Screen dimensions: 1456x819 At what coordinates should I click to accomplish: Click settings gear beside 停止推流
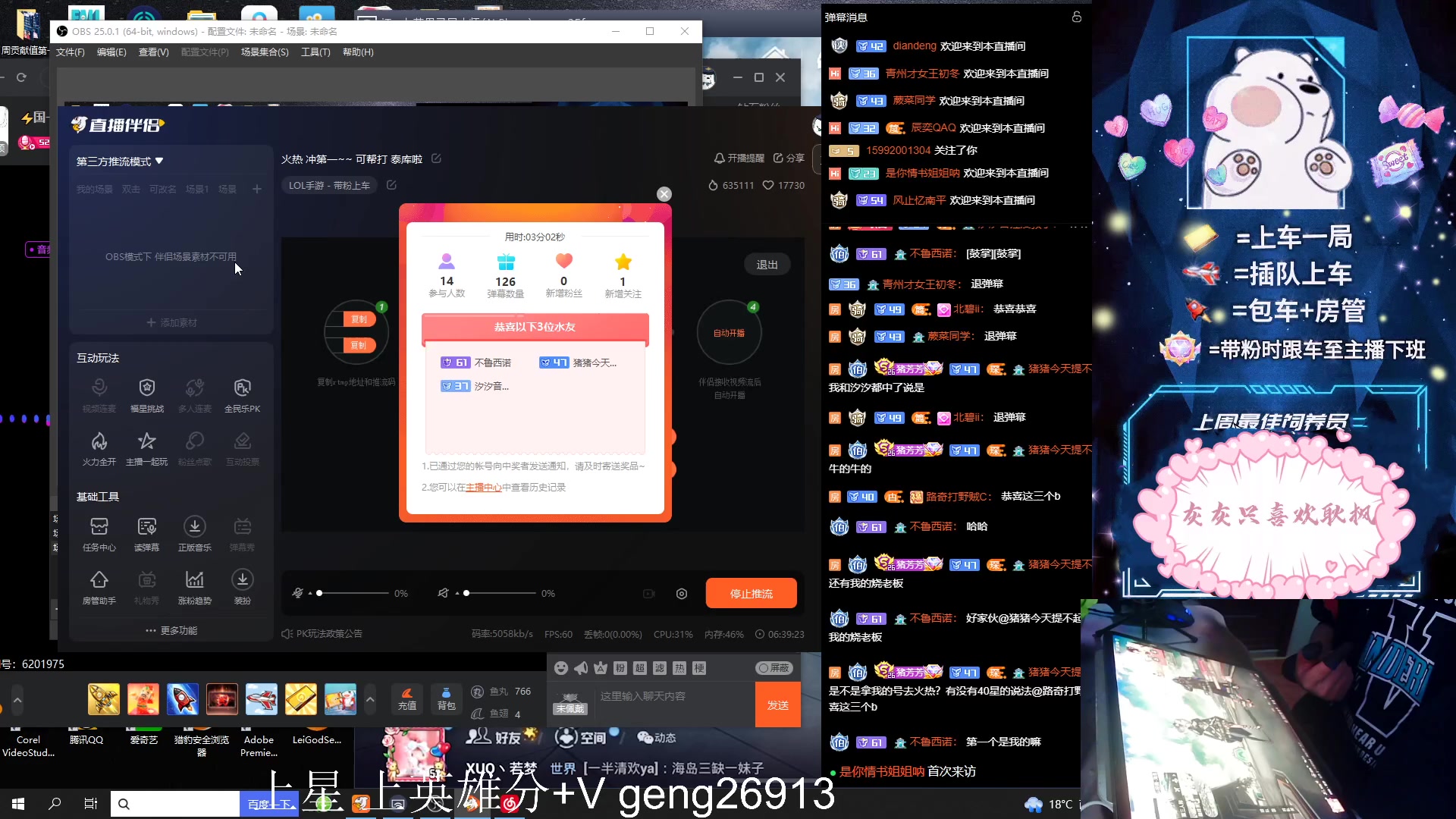click(x=682, y=594)
